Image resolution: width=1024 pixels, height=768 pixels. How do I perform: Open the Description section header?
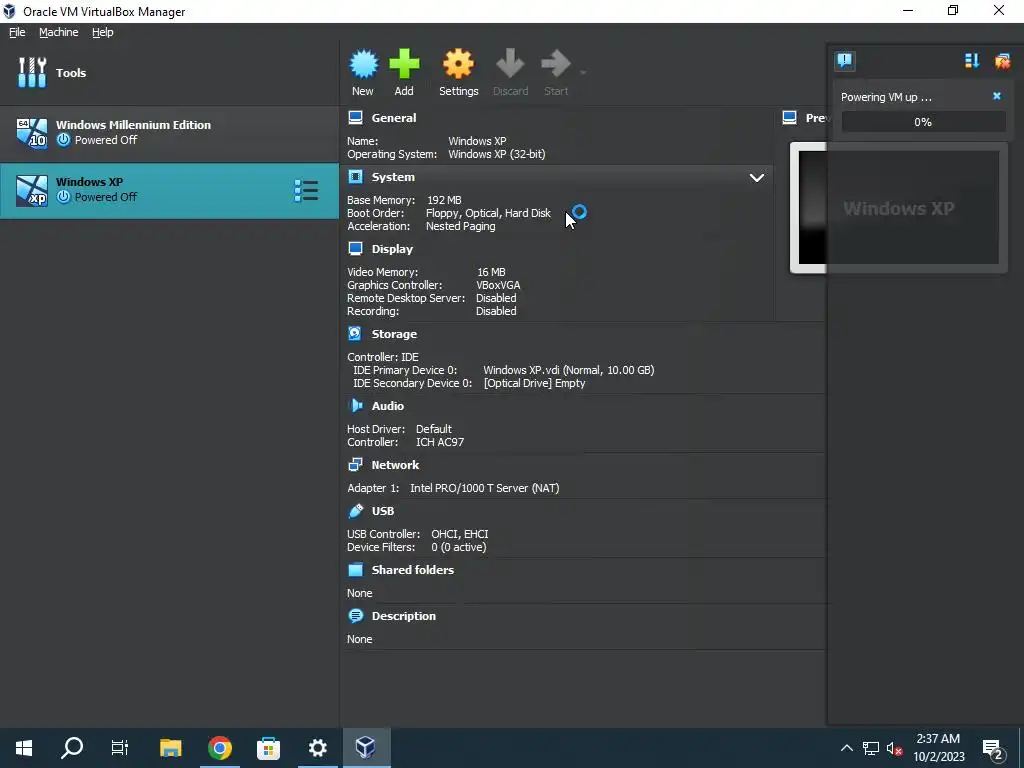pos(404,616)
